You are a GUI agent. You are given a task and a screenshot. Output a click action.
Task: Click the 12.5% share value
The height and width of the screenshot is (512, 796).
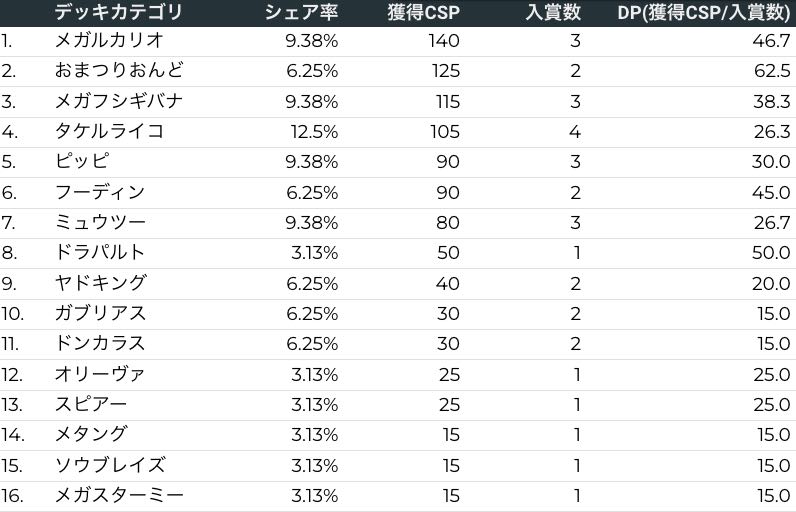[315, 132]
